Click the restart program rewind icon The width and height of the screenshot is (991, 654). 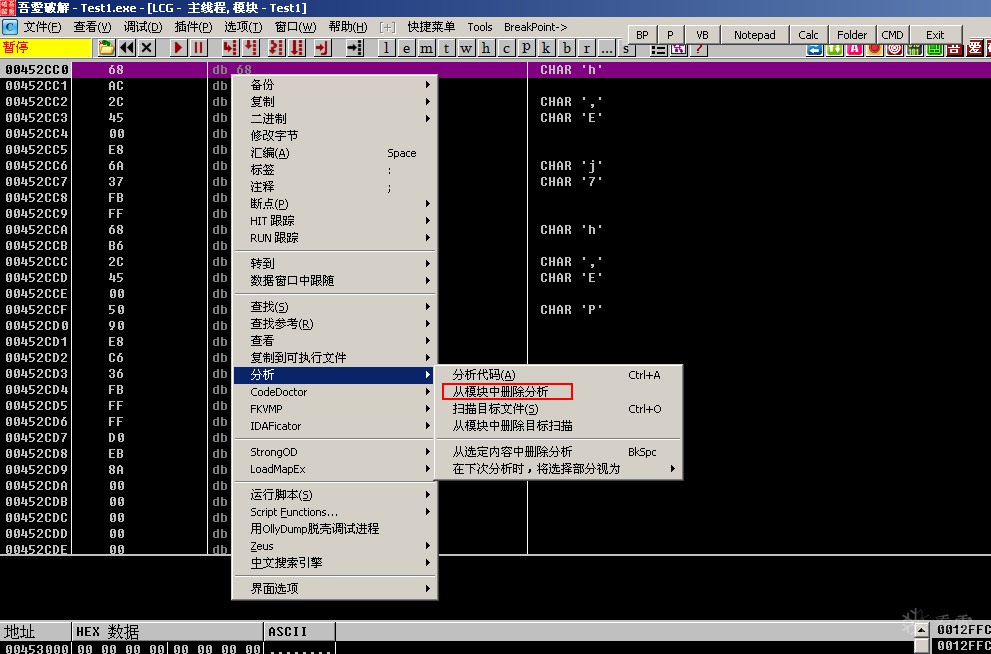127,47
